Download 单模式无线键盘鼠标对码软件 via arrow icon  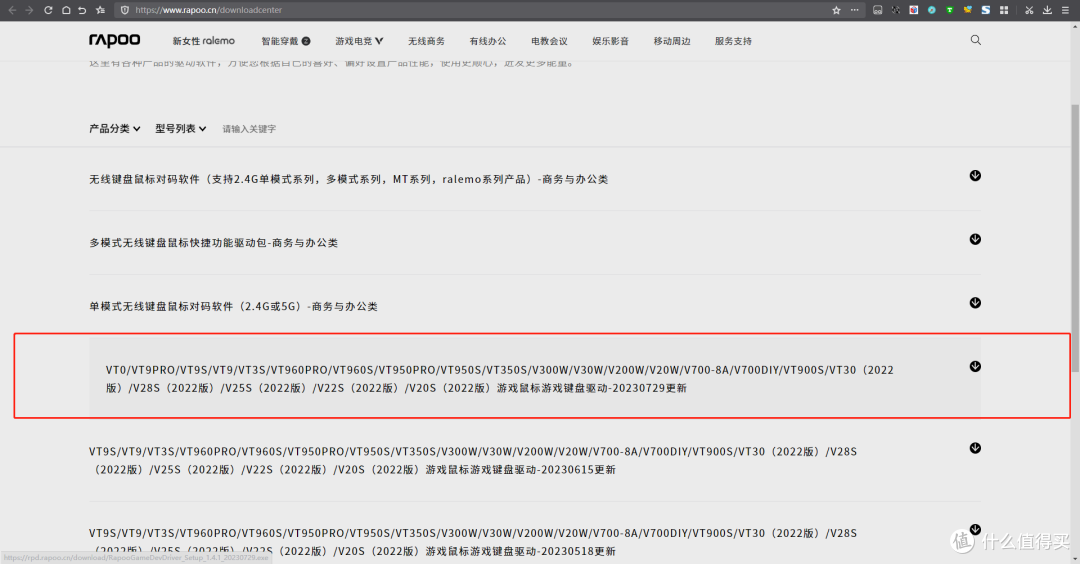(975, 303)
